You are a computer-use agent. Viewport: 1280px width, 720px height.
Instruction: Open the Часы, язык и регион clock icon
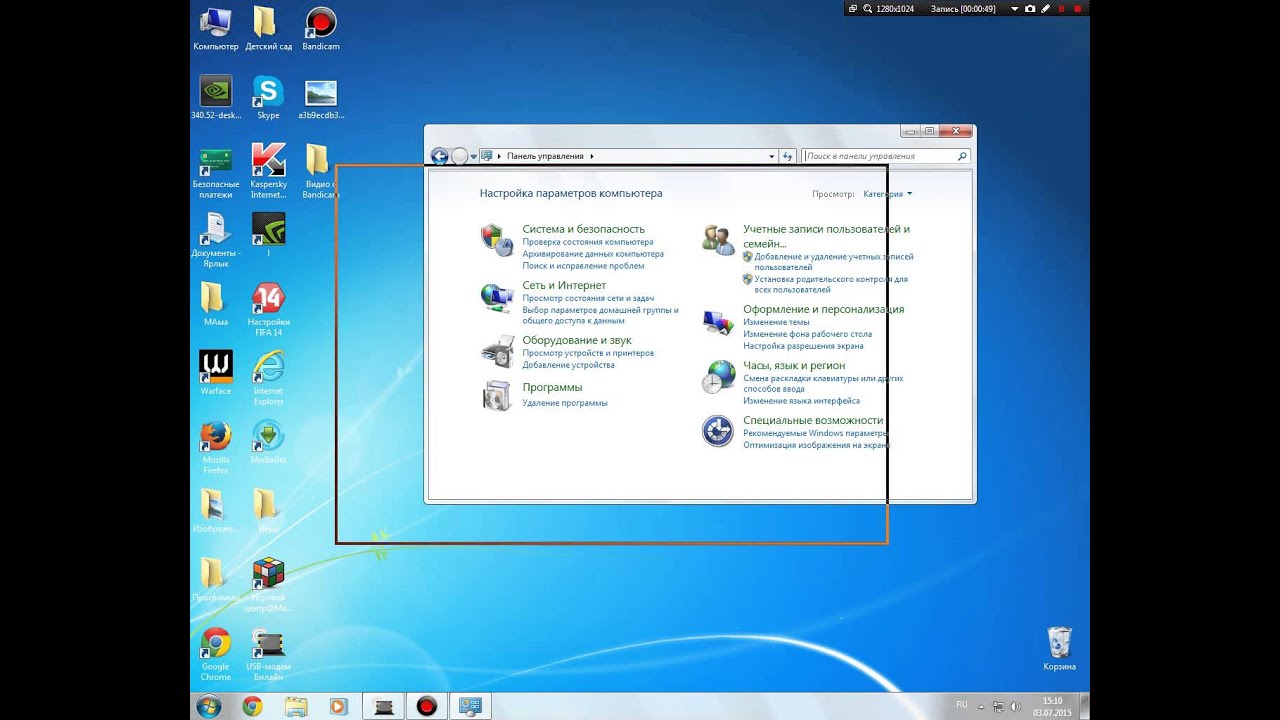click(x=718, y=377)
